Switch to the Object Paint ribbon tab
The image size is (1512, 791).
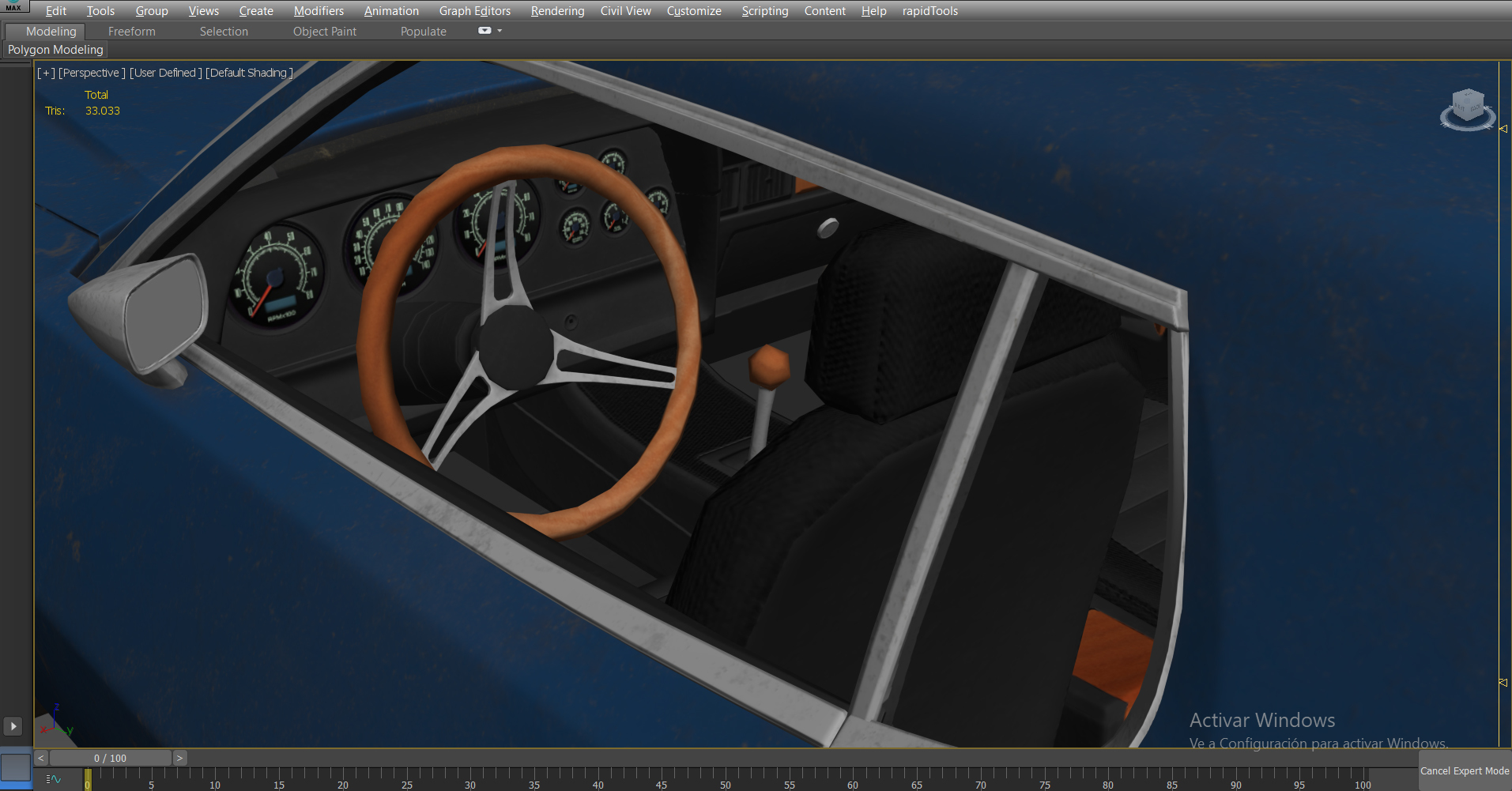point(324,32)
